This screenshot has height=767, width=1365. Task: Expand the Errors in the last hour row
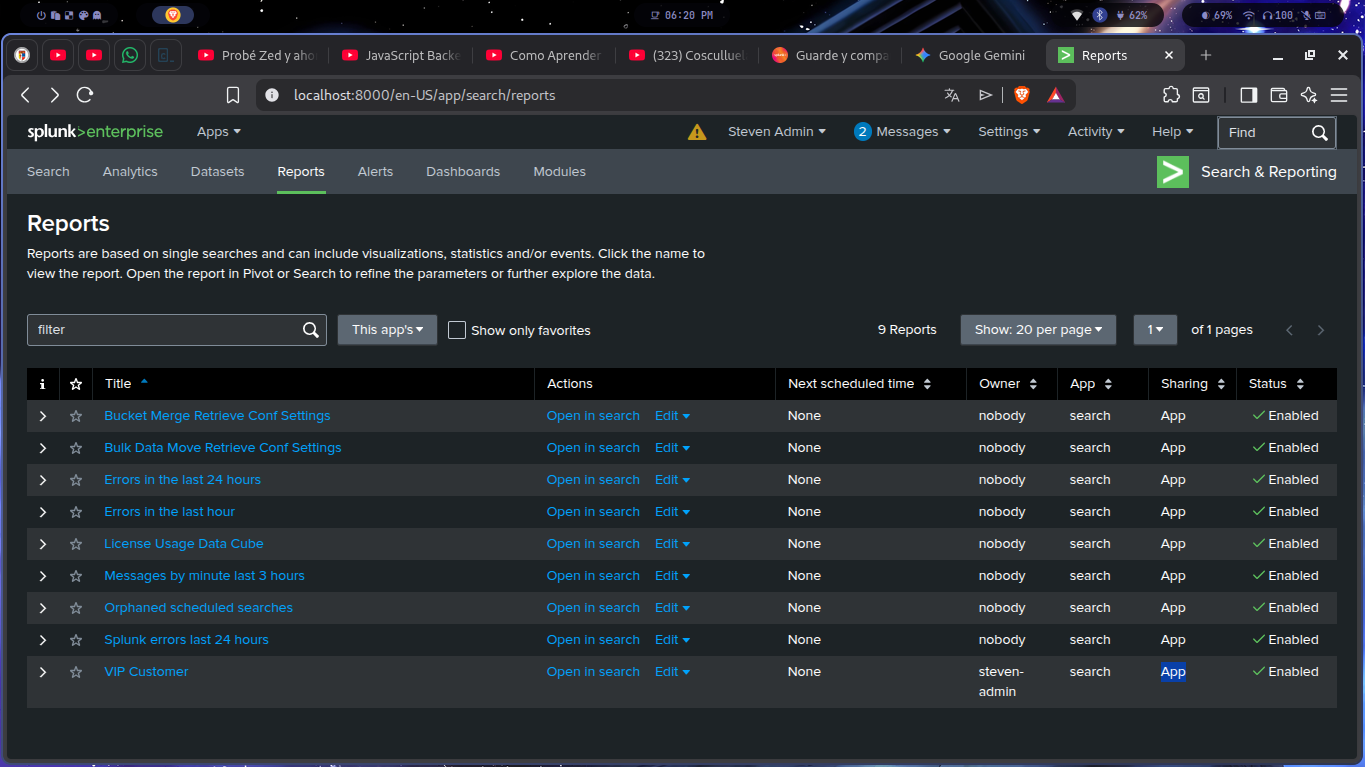tap(43, 512)
